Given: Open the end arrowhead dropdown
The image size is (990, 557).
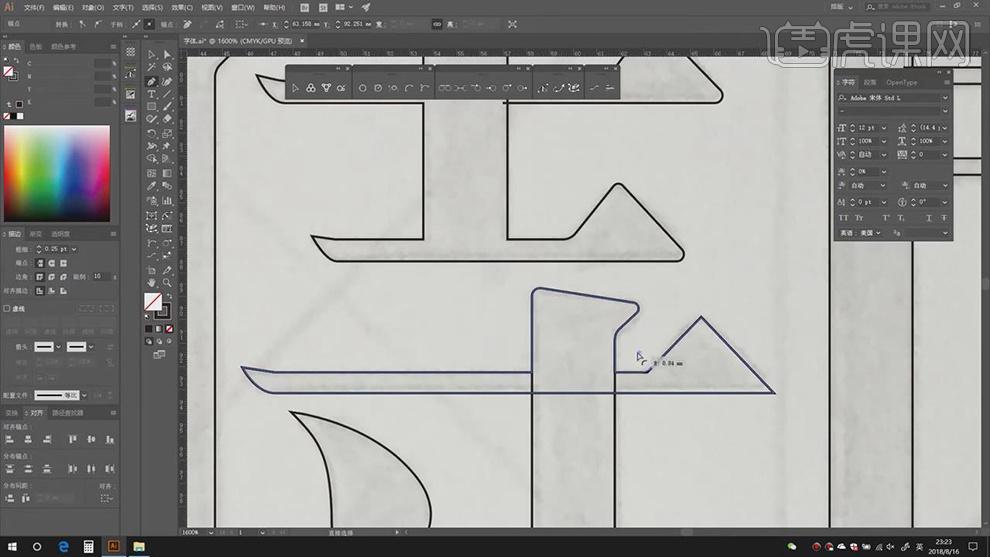Looking at the screenshot, I should pos(91,347).
